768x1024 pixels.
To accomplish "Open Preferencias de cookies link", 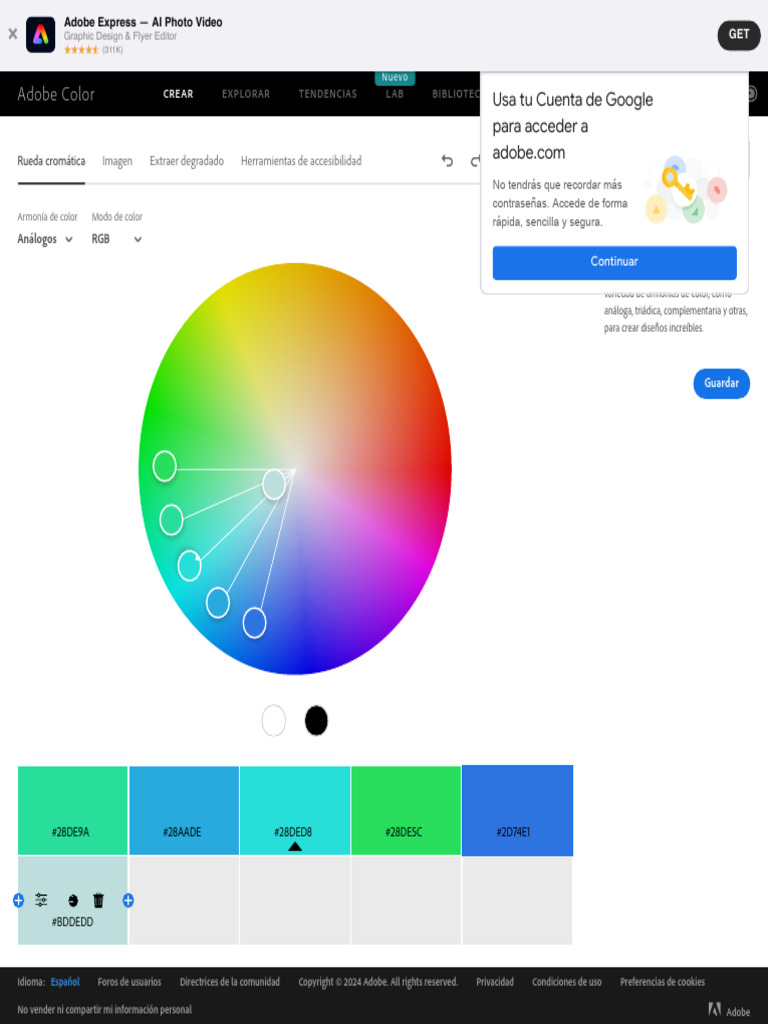I will 662,982.
